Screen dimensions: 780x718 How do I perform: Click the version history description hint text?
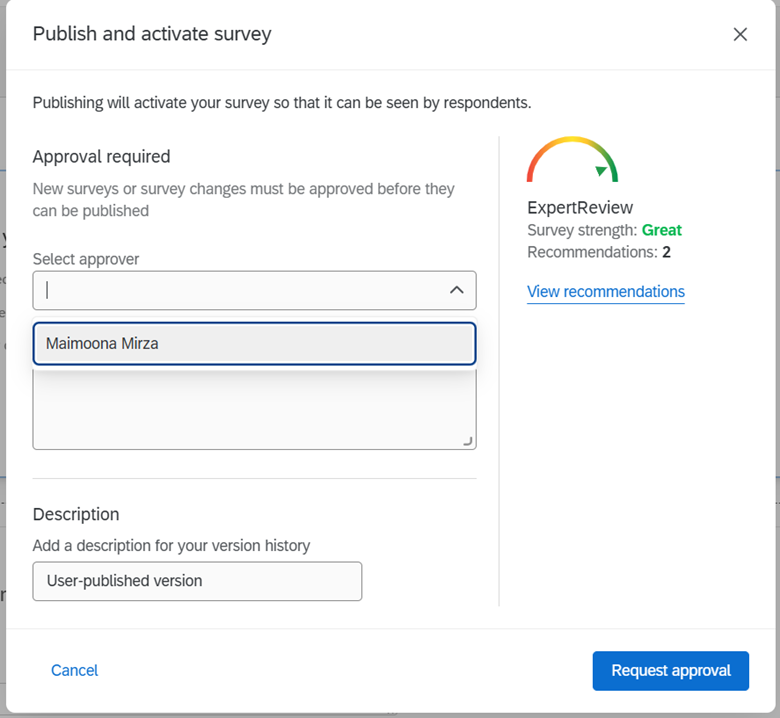click(x=171, y=546)
